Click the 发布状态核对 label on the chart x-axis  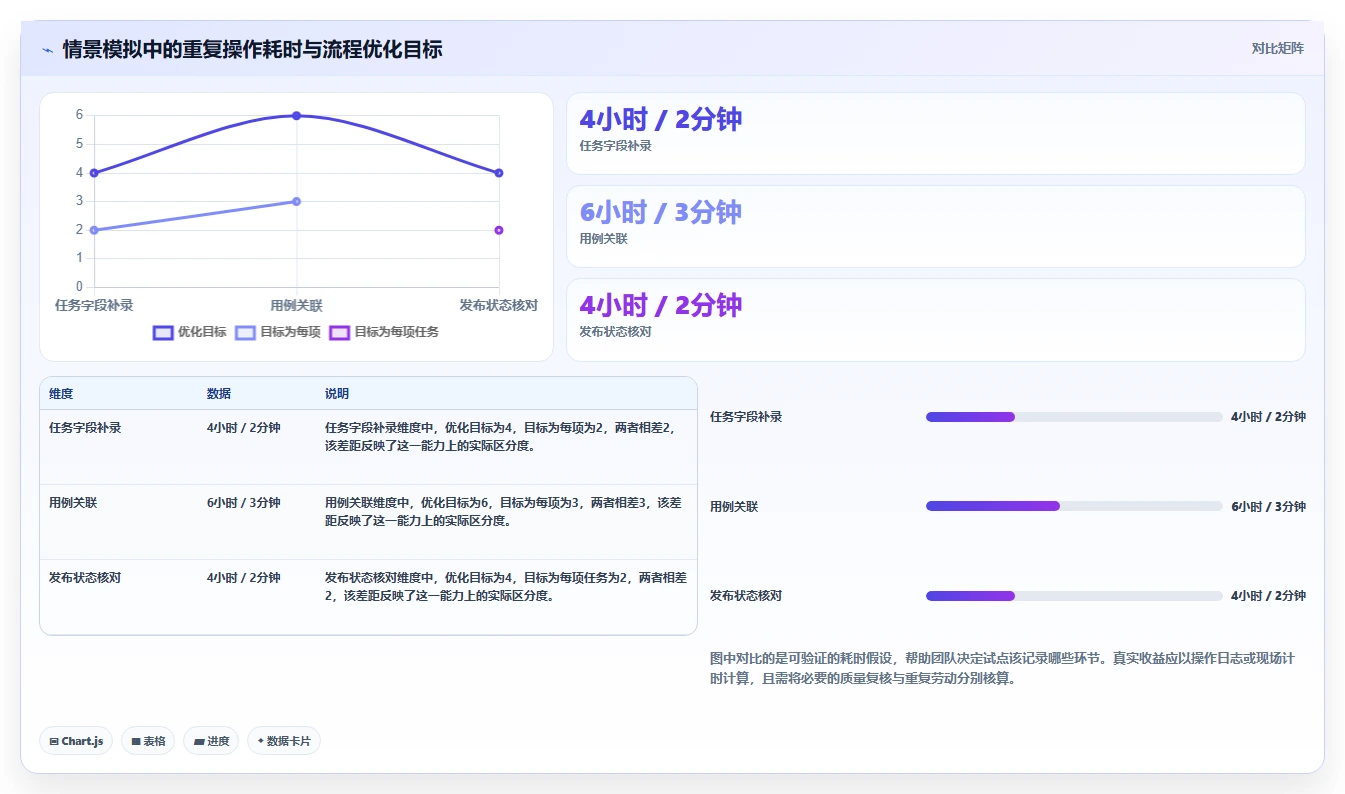(x=498, y=305)
